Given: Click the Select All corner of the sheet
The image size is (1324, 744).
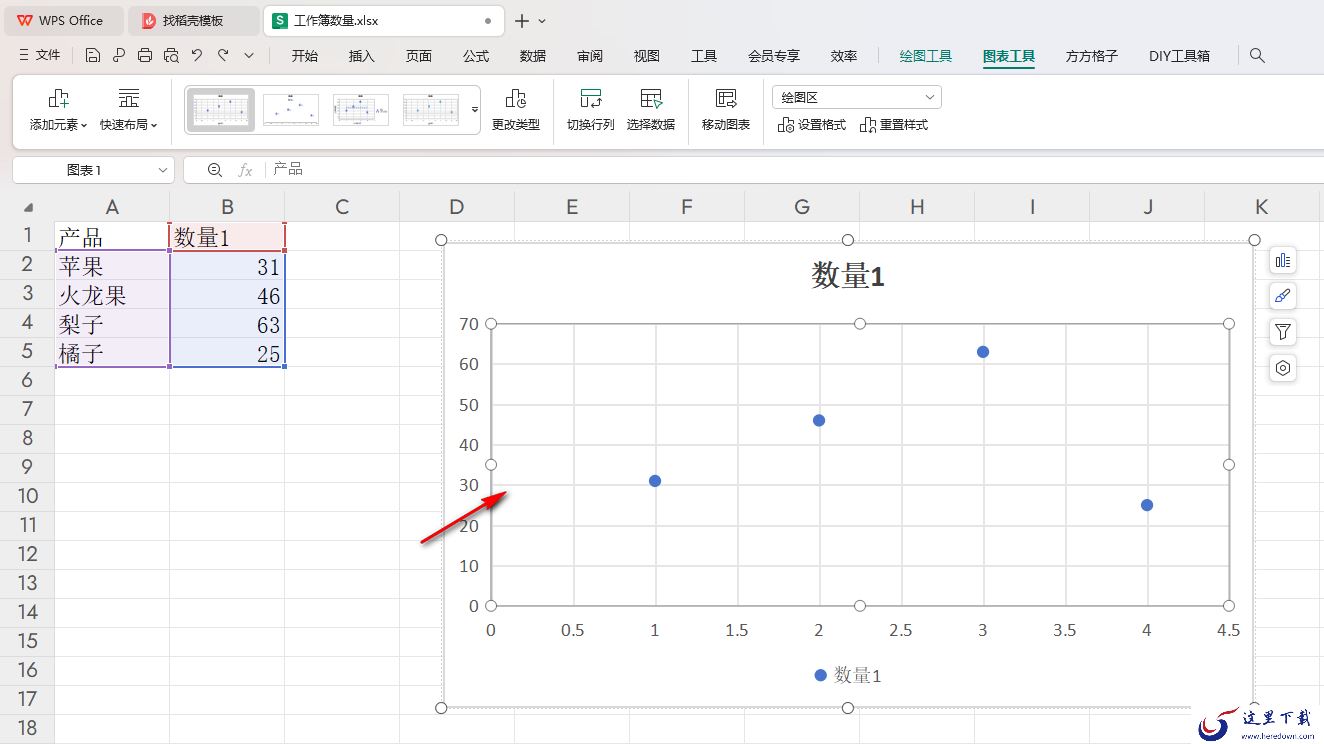Looking at the screenshot, I should (x=28, y=207).
